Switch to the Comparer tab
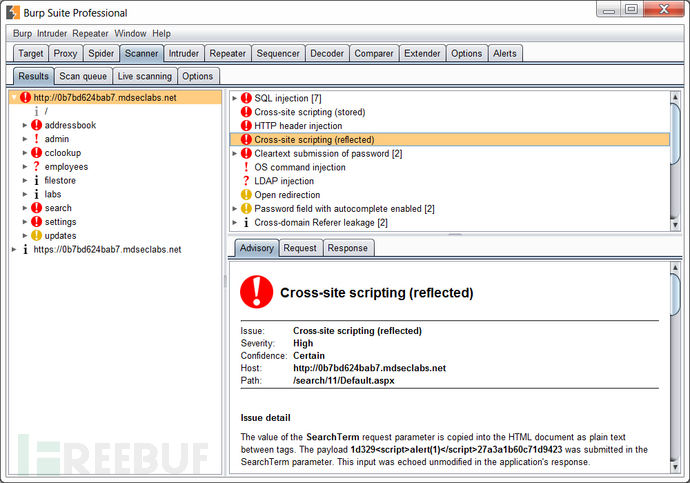Screen dimensions: 690x483 374,53
